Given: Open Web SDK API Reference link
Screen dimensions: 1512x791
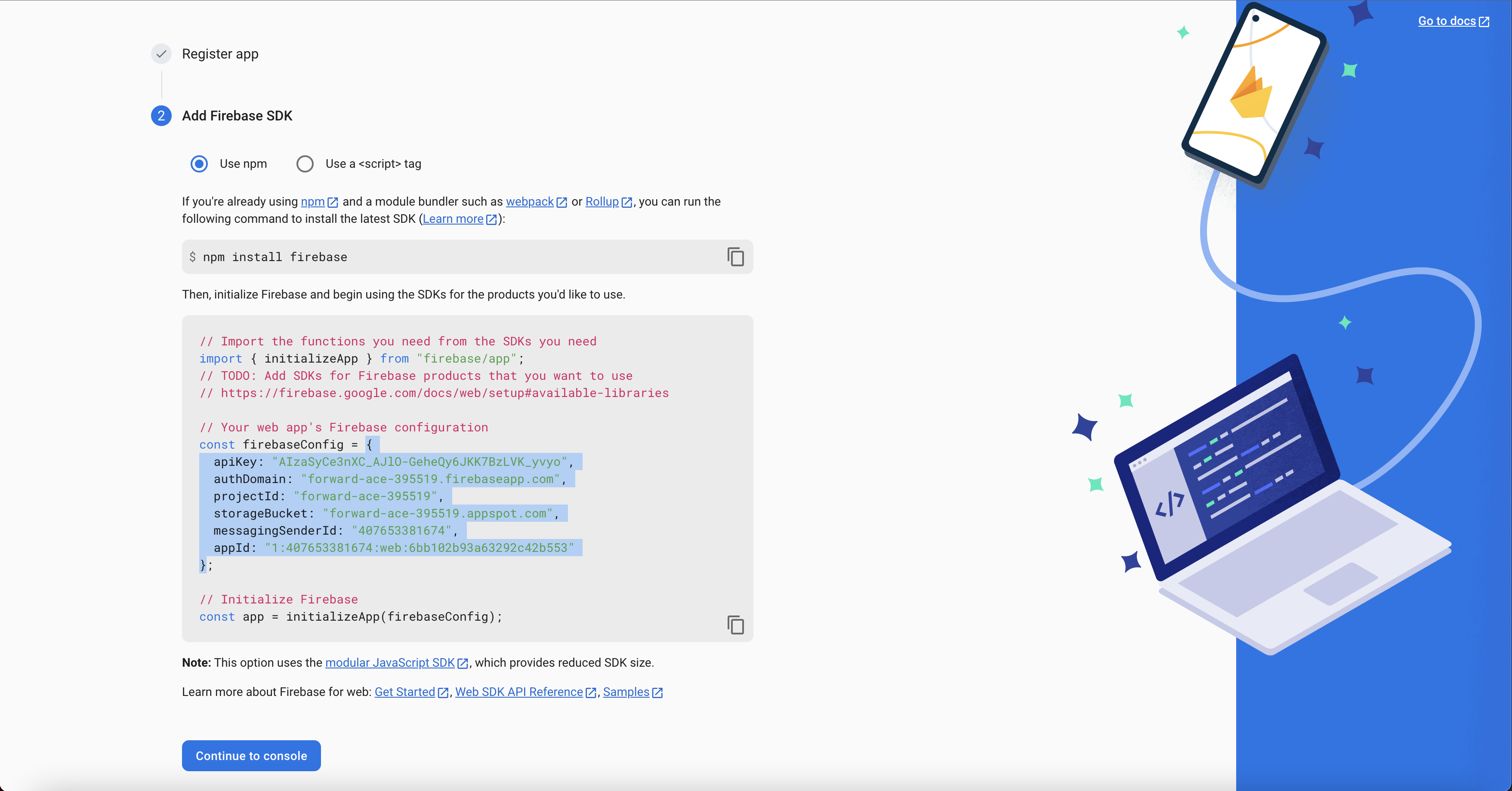Looking at the screenshot, I should click(519, 692).
